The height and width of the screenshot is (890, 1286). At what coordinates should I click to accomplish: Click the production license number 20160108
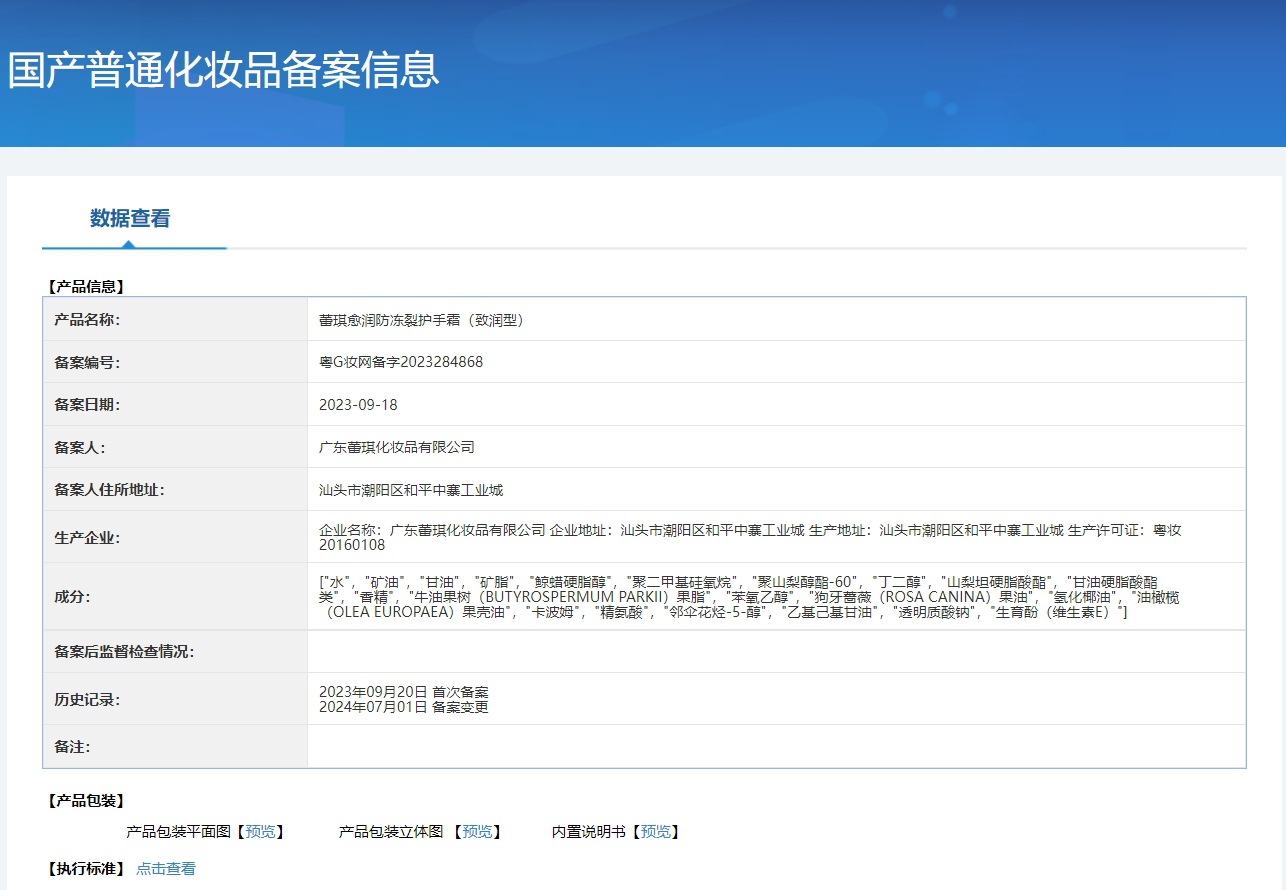click(352, 545)
